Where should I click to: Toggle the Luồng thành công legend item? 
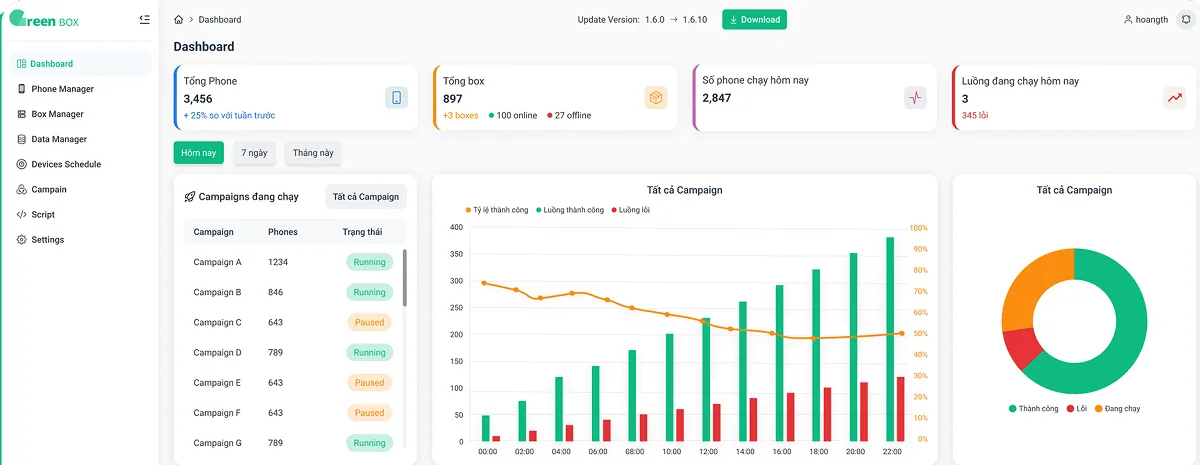point(571,210)
